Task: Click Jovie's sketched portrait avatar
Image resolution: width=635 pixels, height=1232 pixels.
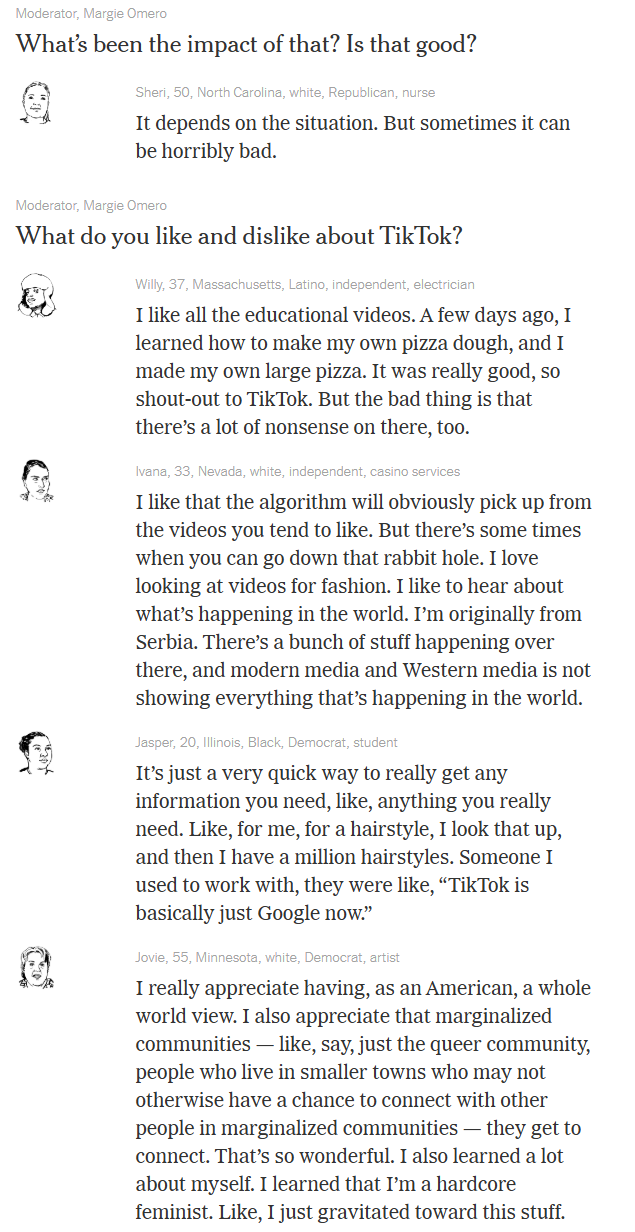Action: pyautogui.click(x=36, y=967)
